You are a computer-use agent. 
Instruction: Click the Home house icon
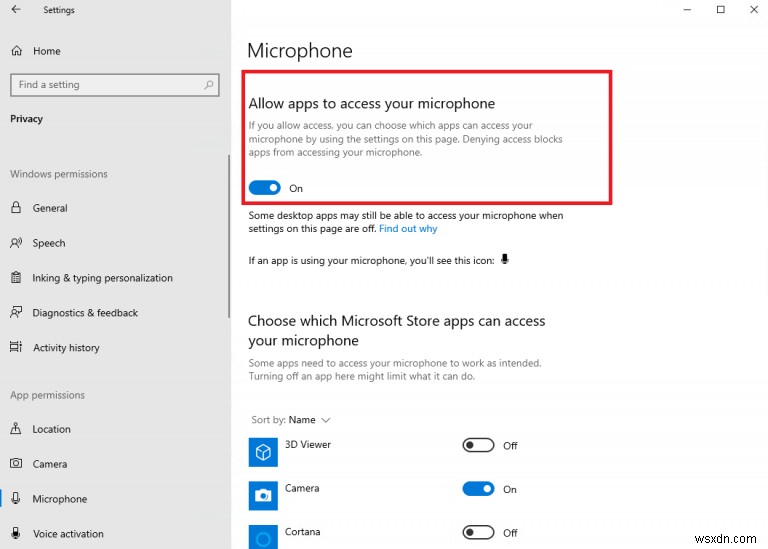point(17,50)
